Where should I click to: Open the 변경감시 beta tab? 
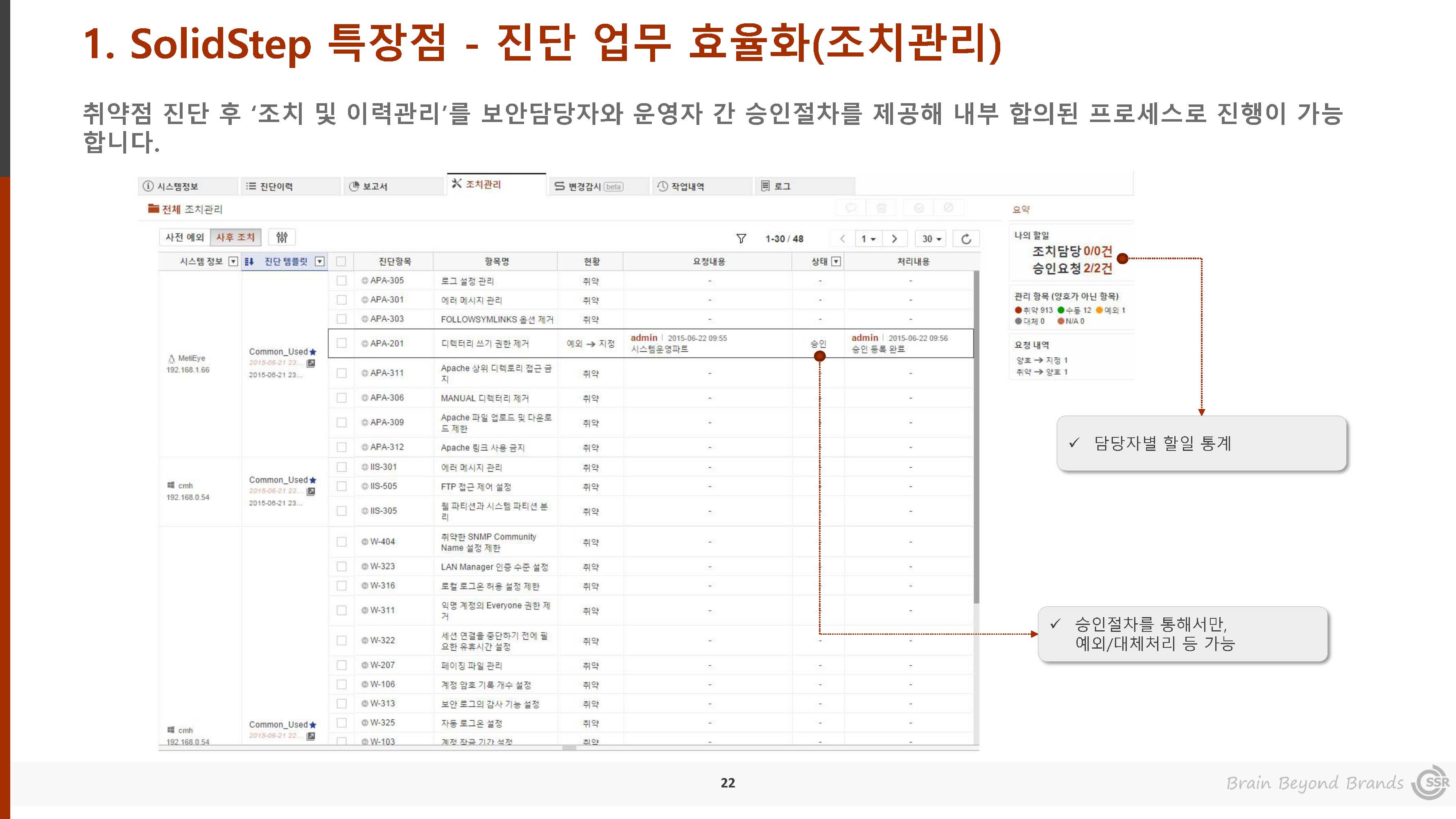click(x=599, y=186)
